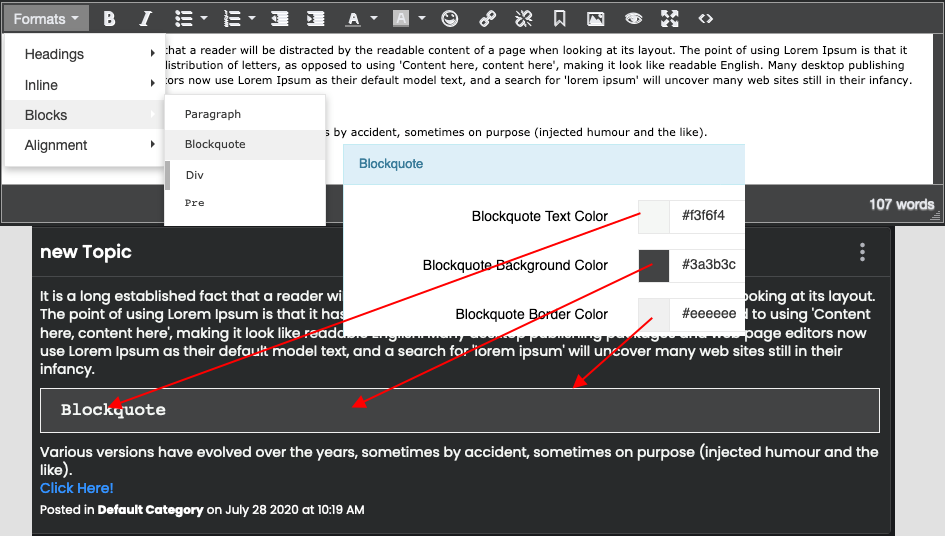This screenshot has width=945, height=536.
Task: Choose Paragraph block format
Action: click(245, 114)
